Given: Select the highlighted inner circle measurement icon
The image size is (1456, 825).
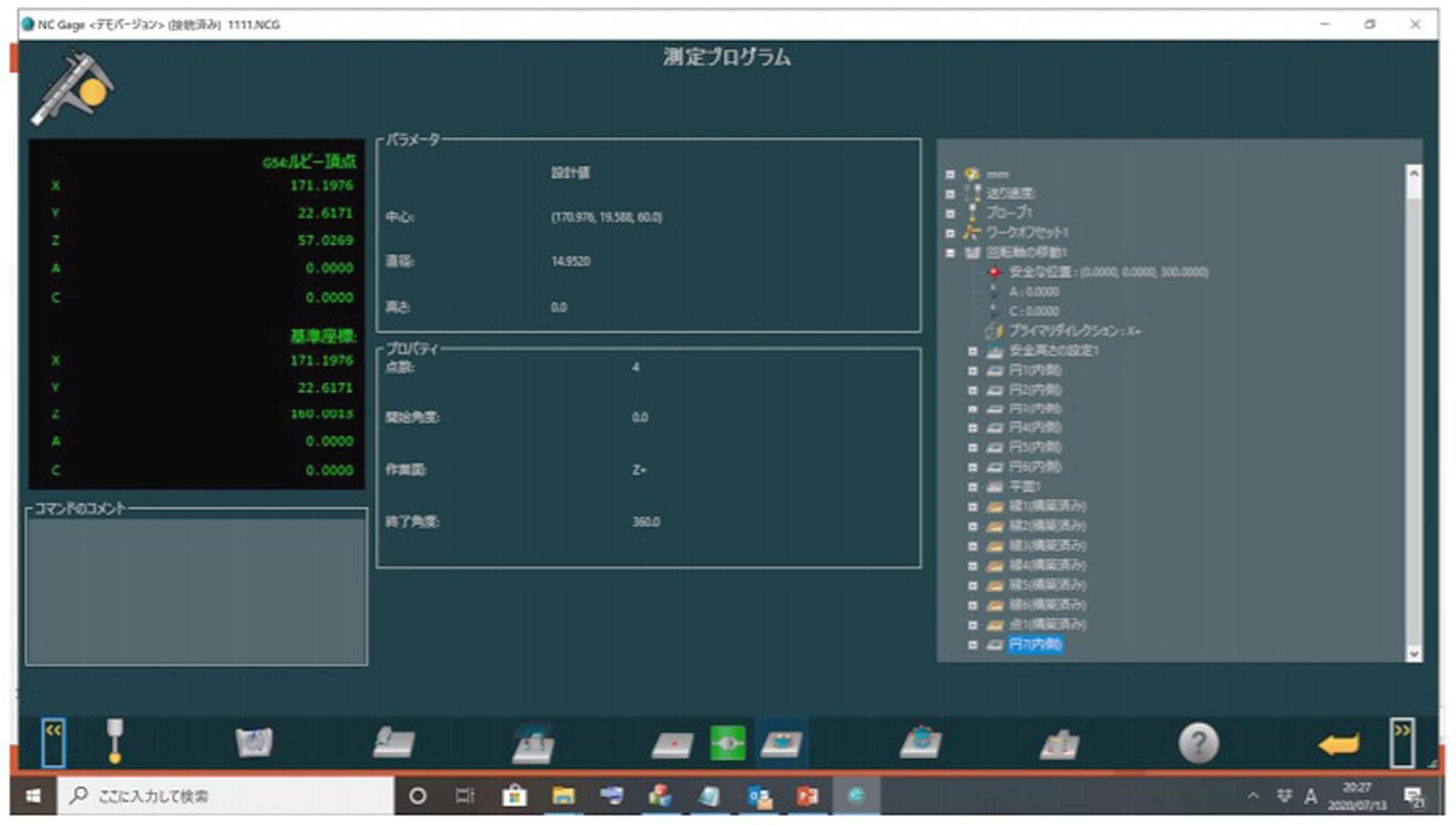Looking at the screenshot, I should point(781,743).
